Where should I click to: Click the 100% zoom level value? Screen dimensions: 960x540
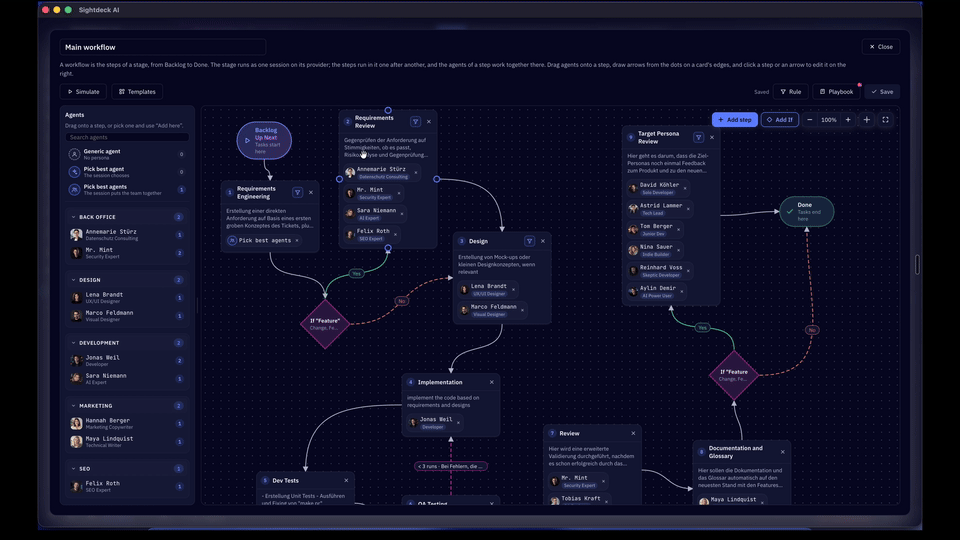tap(828, 120)
